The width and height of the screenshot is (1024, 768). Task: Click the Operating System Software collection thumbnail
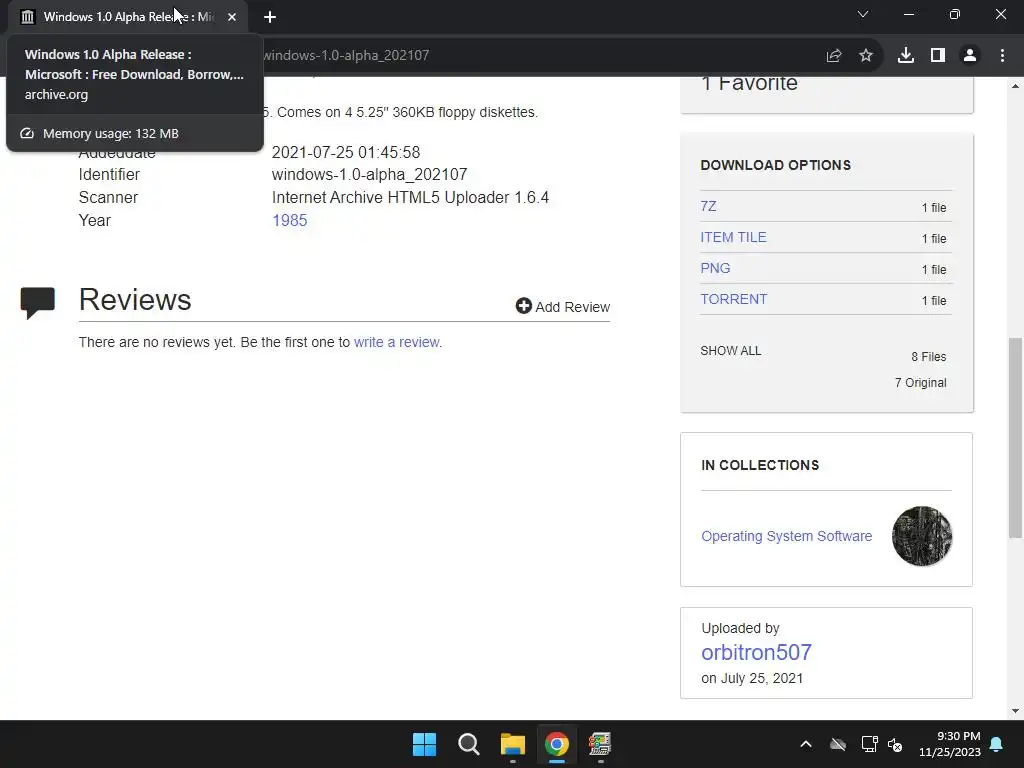point(922,536)
